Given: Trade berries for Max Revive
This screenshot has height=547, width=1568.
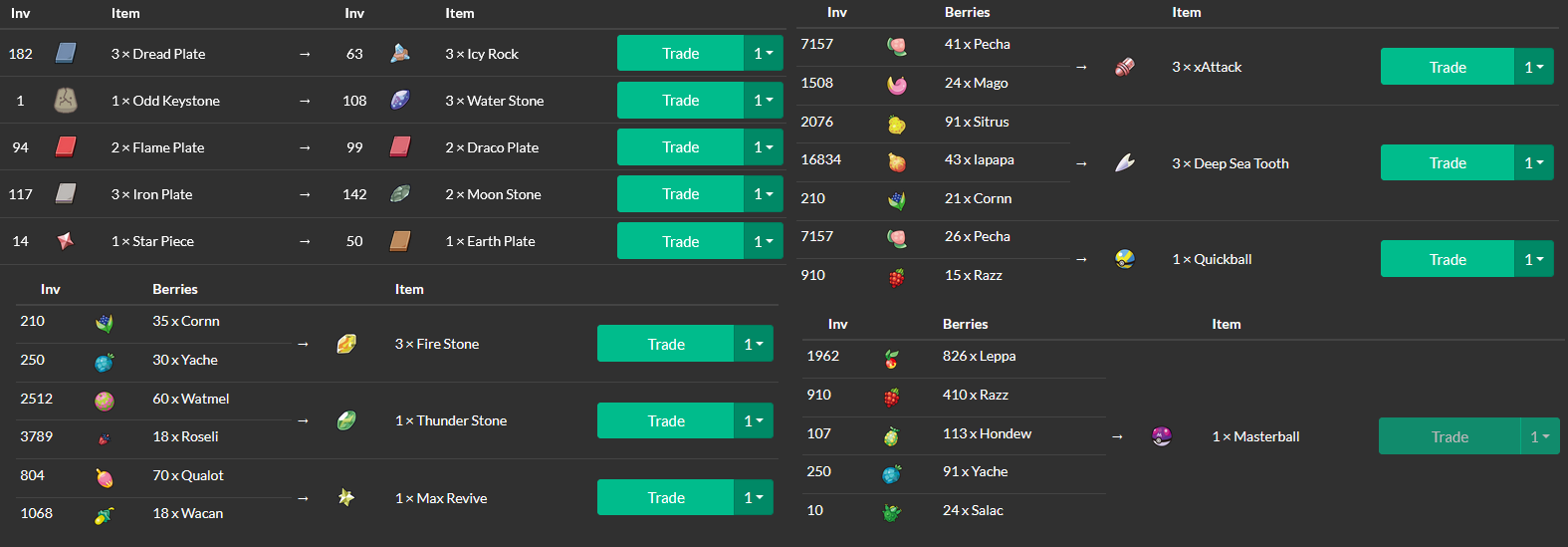Looking at the screenshot, I should [665, 497].
